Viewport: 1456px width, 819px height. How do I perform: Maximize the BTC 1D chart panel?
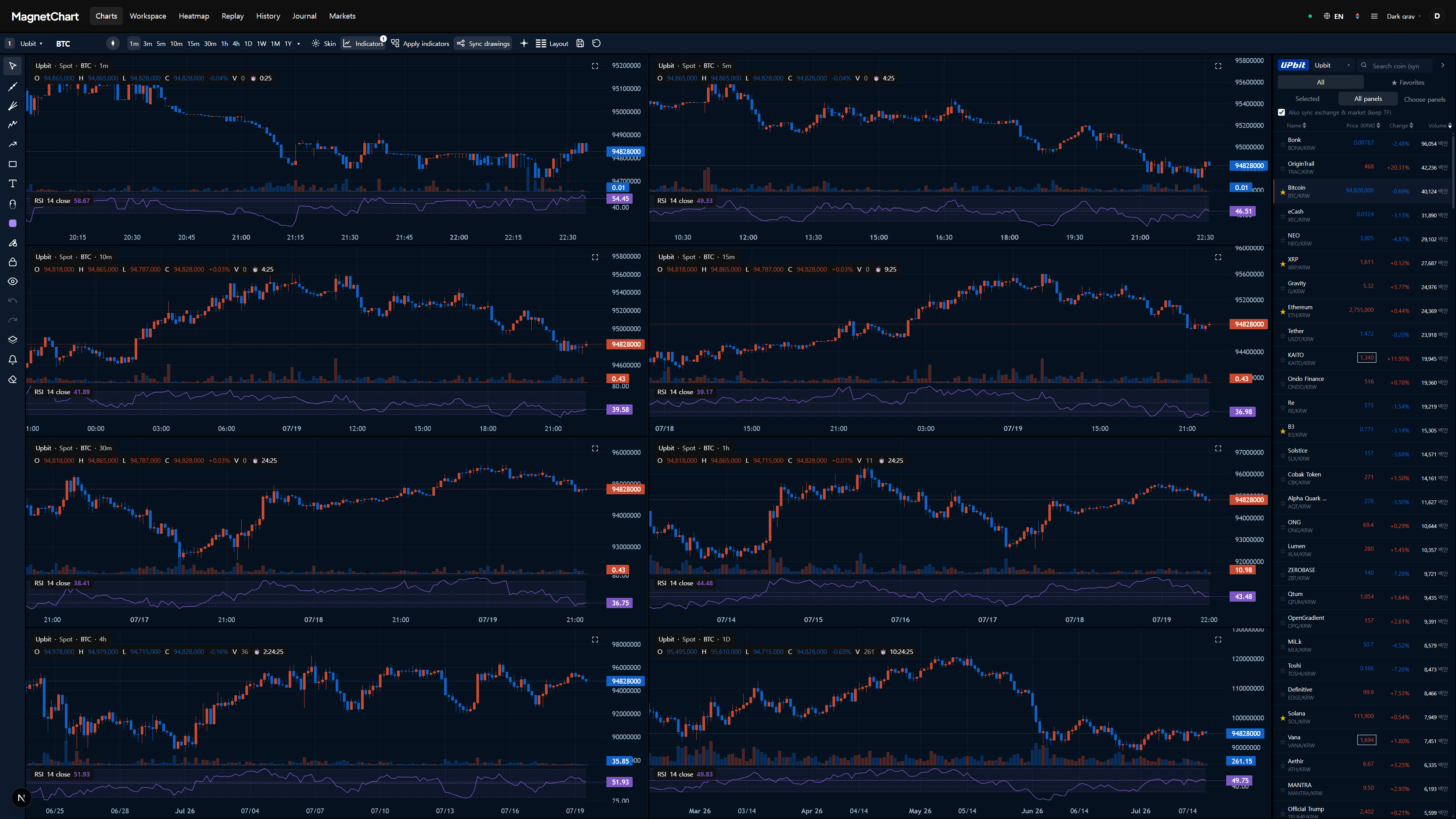(x=1218, y=640)
